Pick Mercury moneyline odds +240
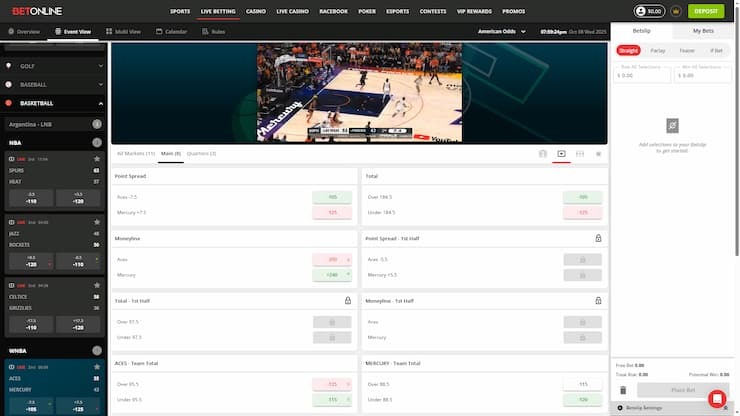 click(x=332, y=274)
